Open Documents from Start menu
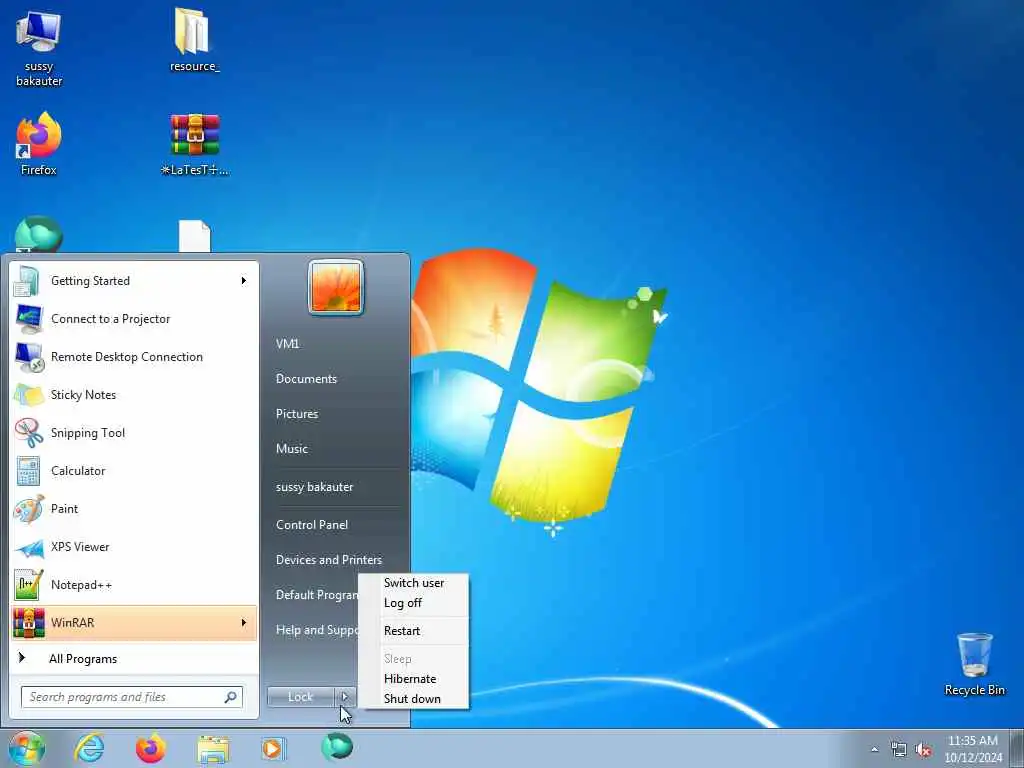The height and width of the screenshot is (768, 1024). click(306, 379)
